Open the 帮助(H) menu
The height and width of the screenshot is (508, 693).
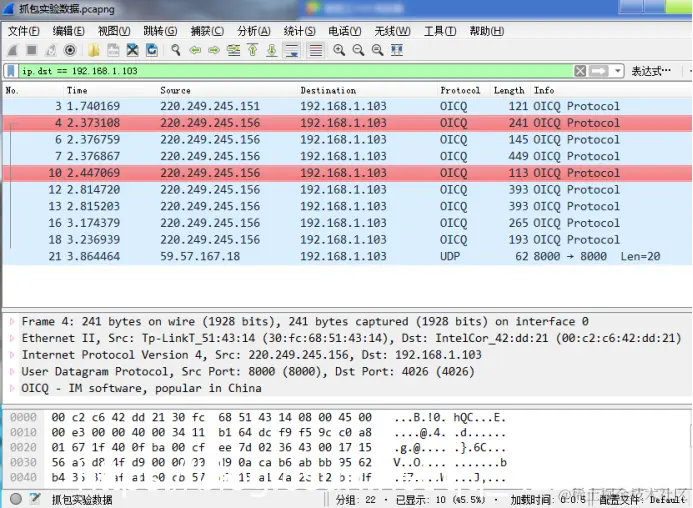coord(486,31)
